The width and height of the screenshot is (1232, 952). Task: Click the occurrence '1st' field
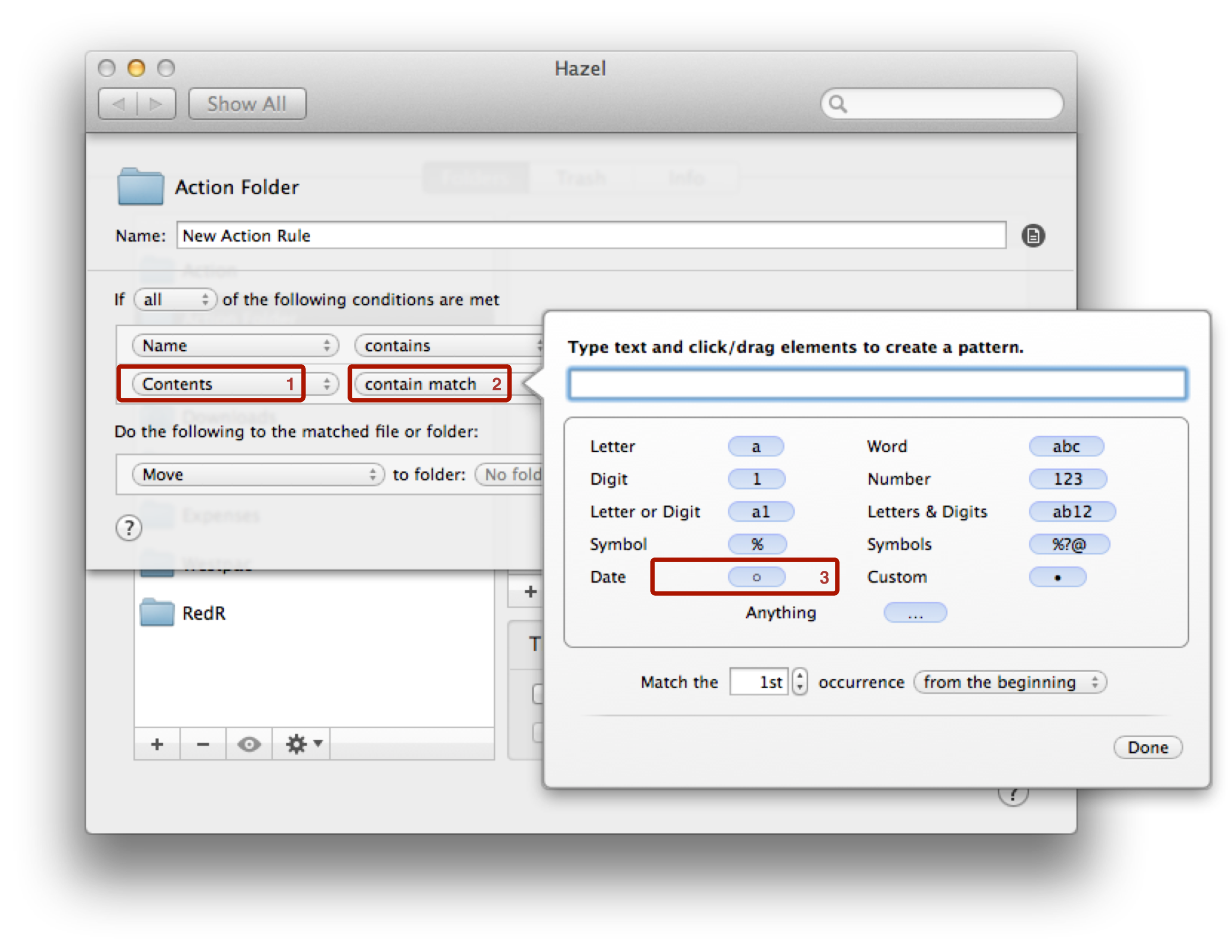tap(759, 682)
